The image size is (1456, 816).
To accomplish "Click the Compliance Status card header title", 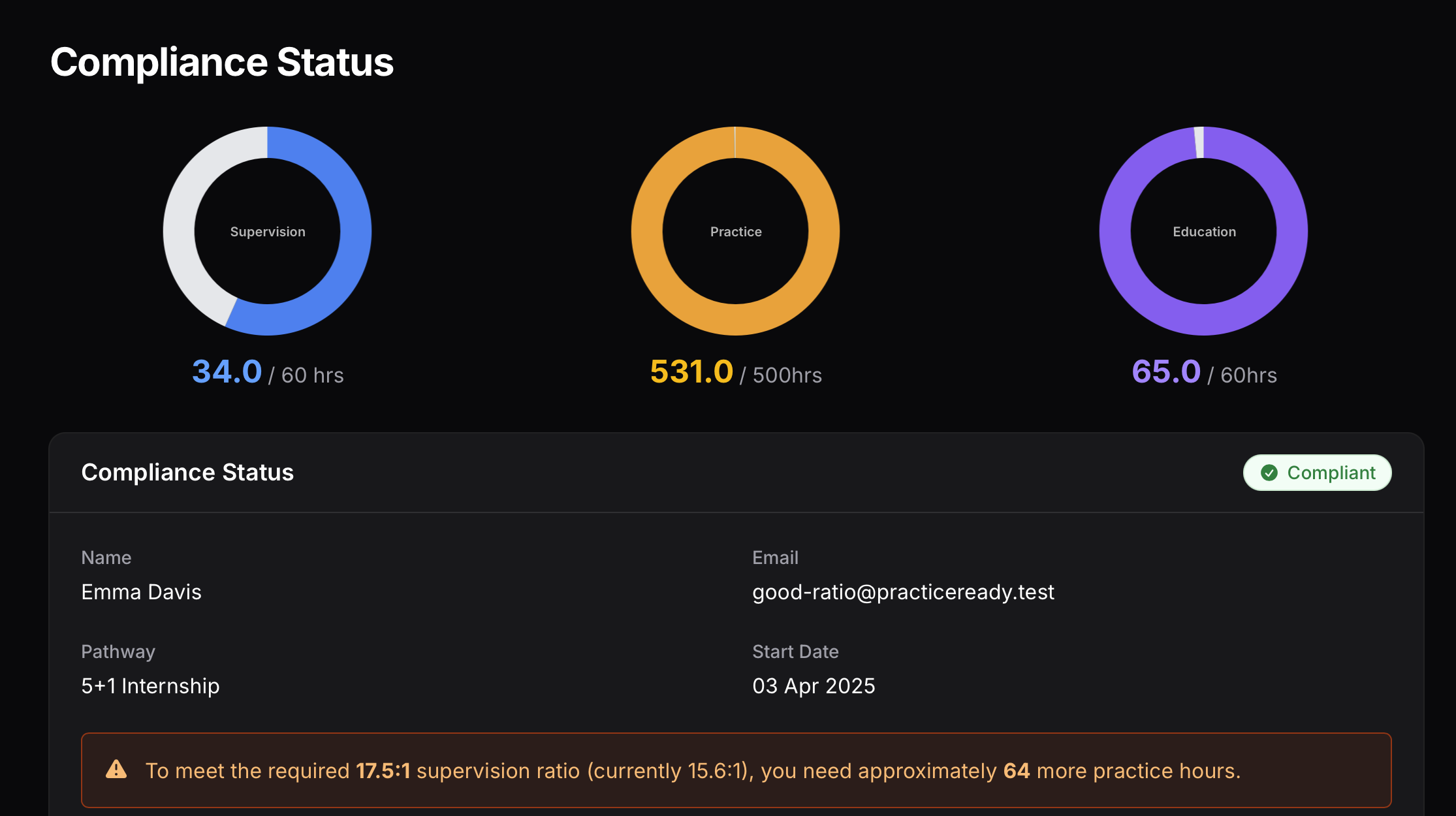I will point(187,472).
